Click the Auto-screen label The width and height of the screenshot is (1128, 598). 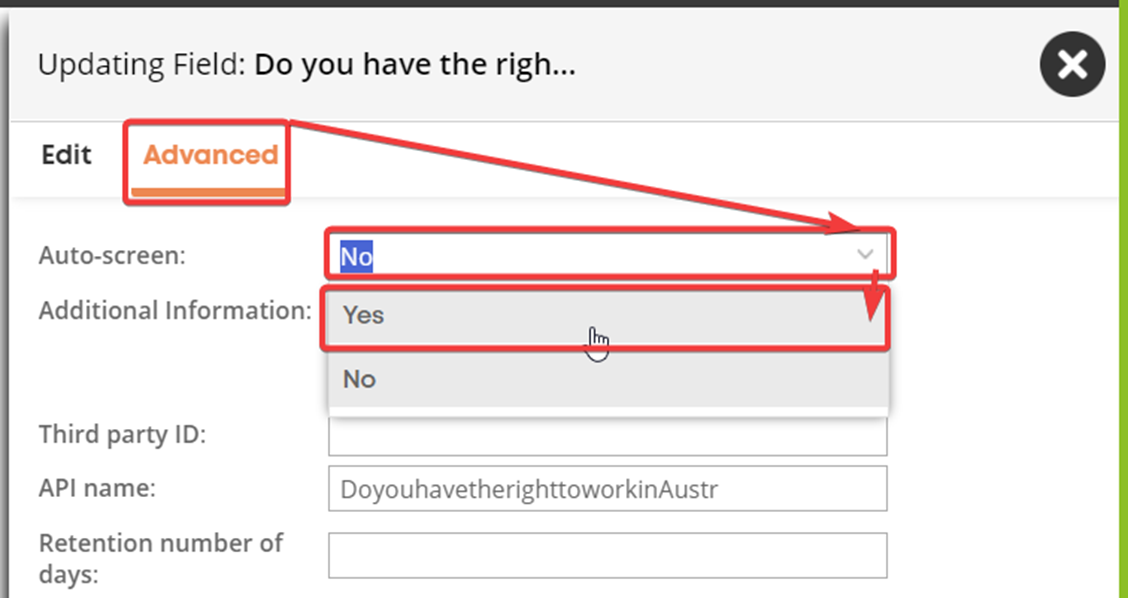[x=112, y=255]
